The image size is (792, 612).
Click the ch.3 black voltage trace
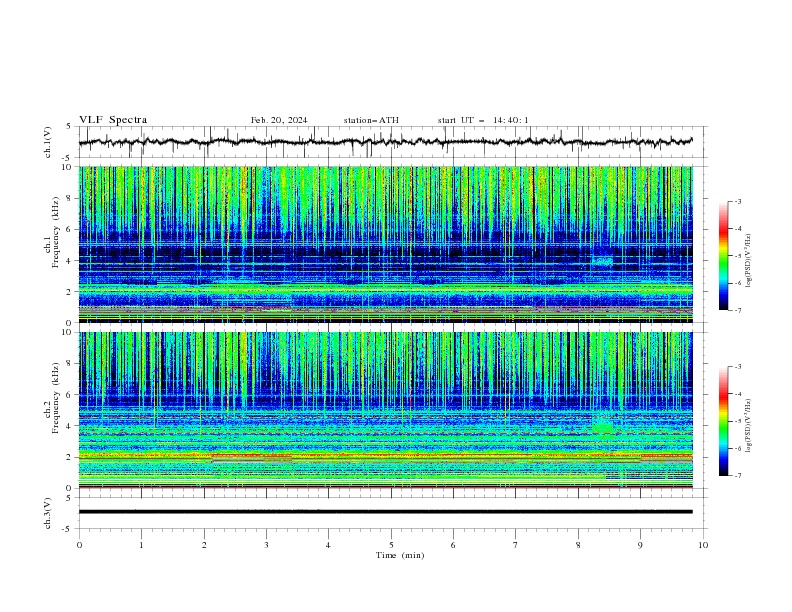(x=385, y=512)
